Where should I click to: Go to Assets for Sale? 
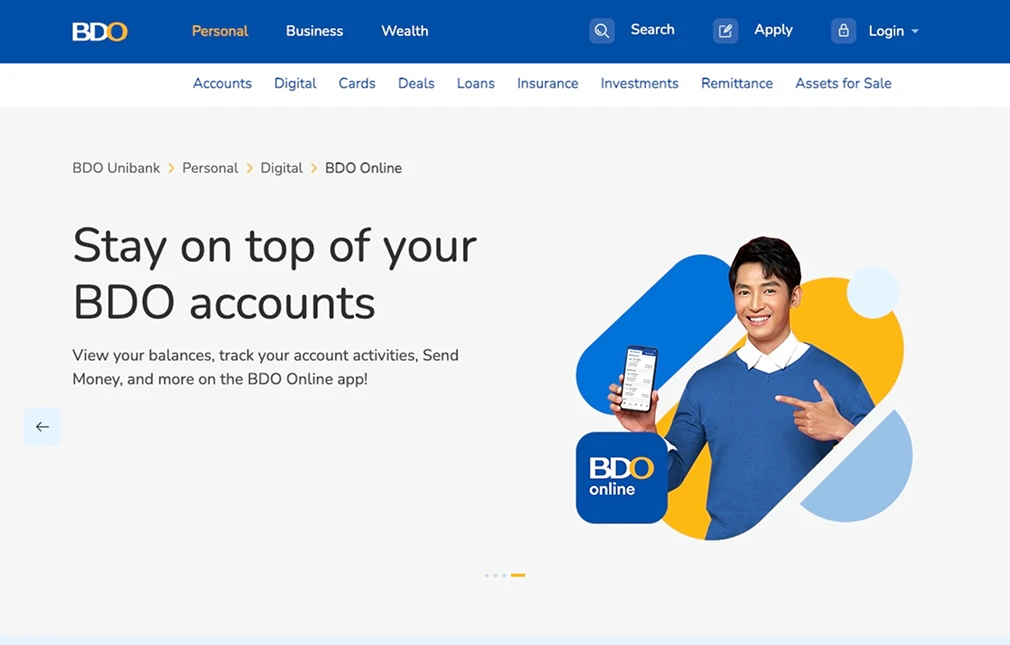843,83
